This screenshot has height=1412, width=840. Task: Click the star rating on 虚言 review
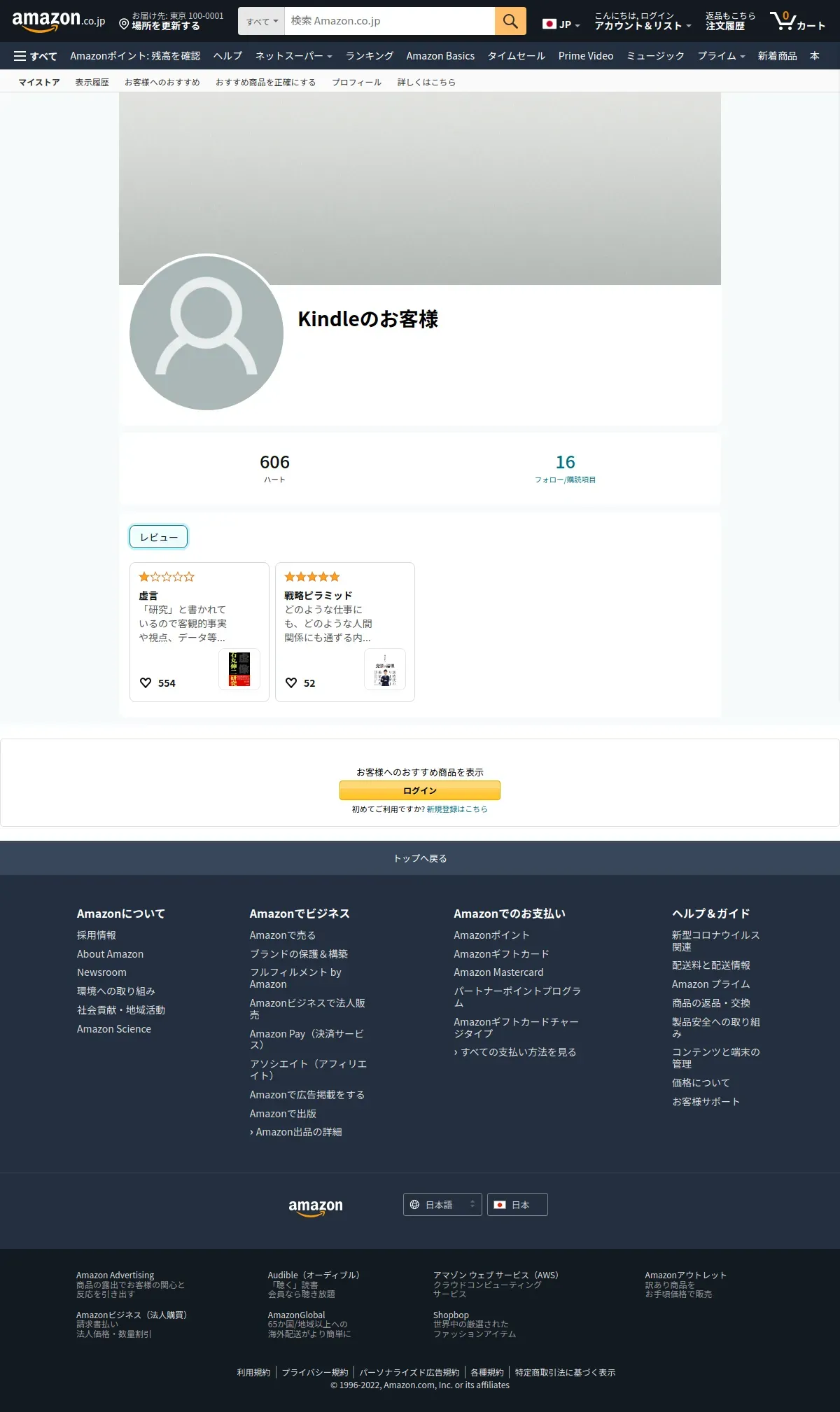point(167,577)
